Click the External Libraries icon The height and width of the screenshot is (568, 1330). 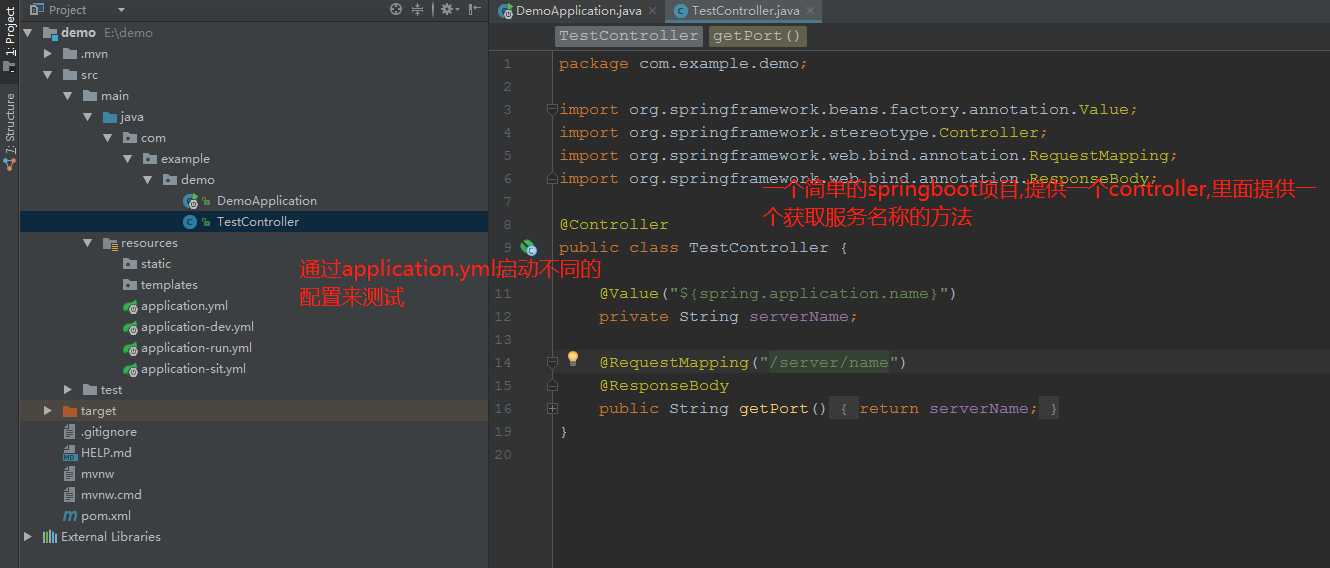point(50,536)
